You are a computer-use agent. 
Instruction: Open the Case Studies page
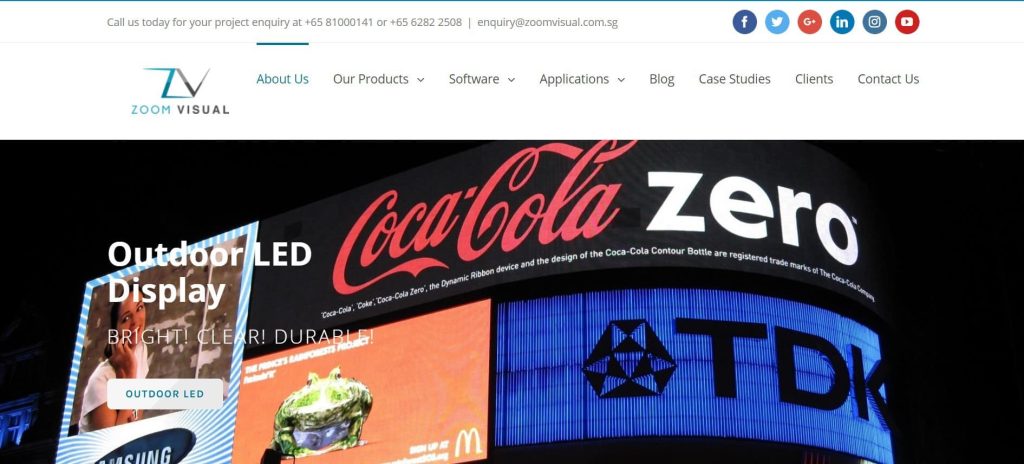pos(734,79)
